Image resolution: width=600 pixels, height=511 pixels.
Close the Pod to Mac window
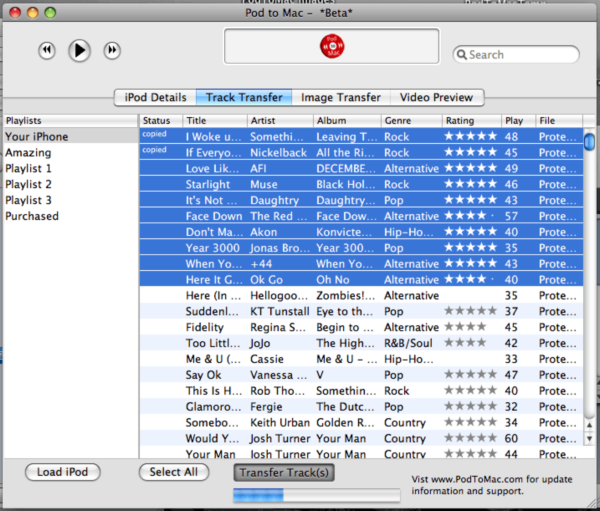coord(15,13)
